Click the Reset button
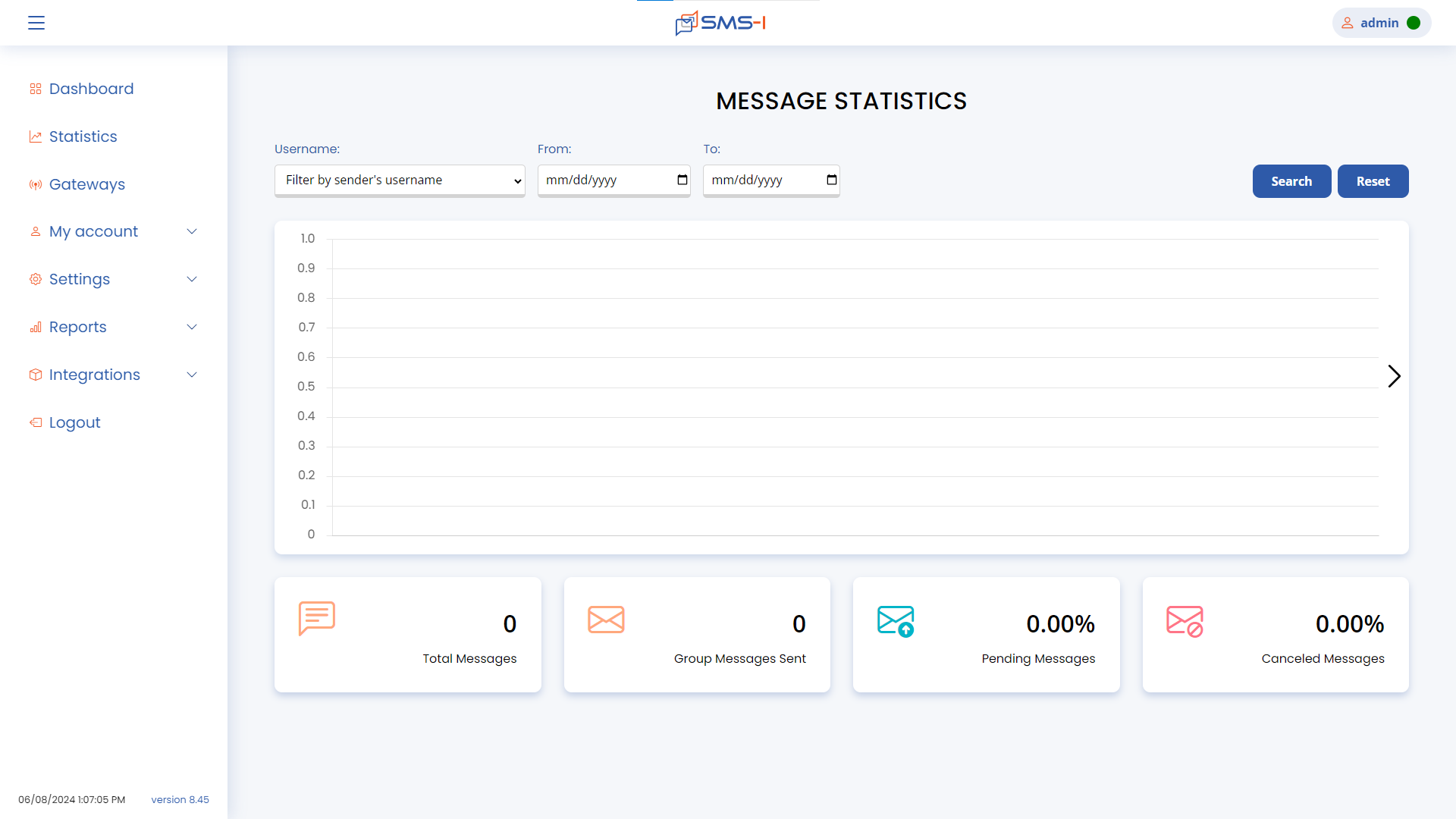 tap(1373, 181)
